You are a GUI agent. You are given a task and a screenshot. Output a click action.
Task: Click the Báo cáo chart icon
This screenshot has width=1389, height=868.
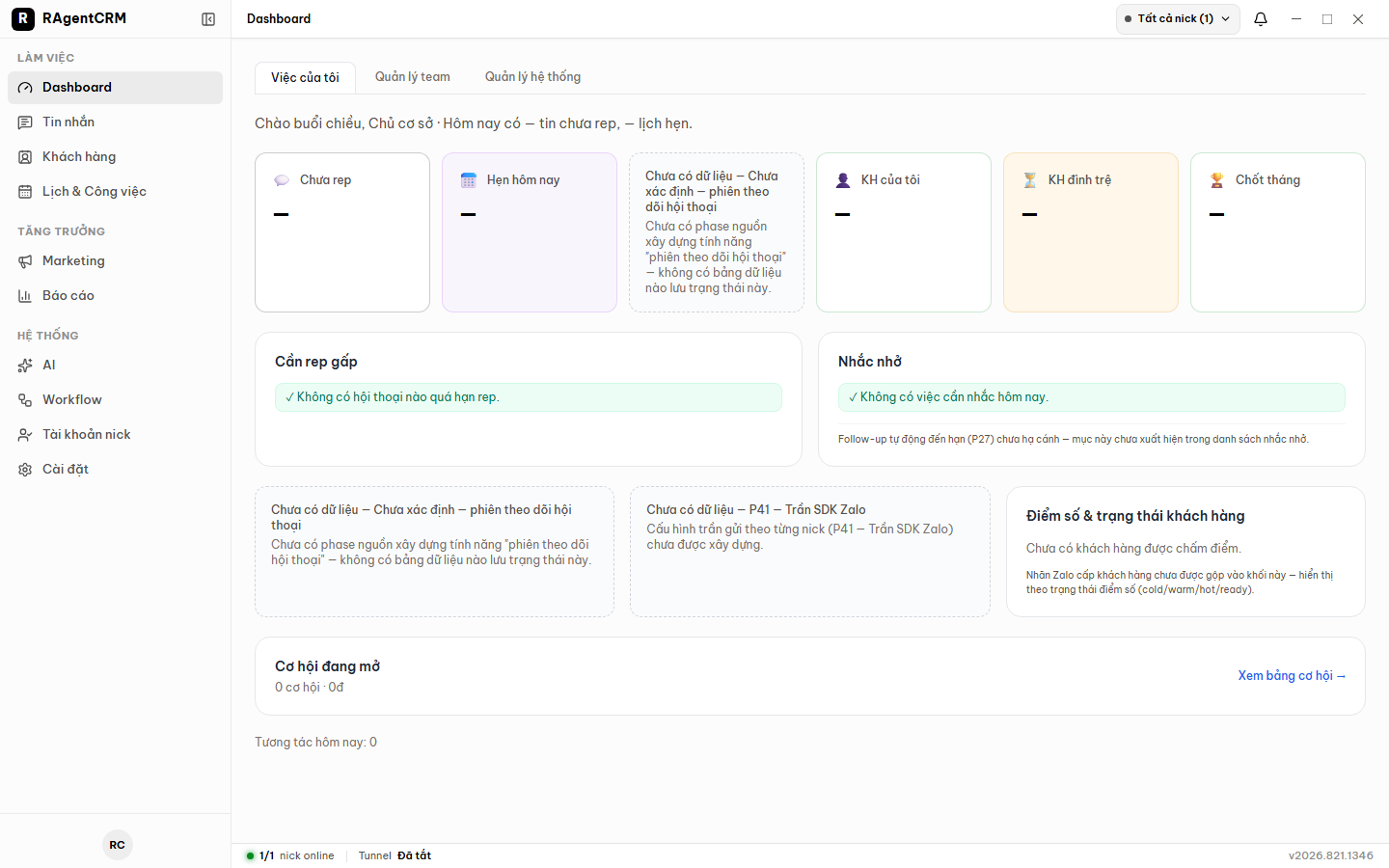(25, 296)
